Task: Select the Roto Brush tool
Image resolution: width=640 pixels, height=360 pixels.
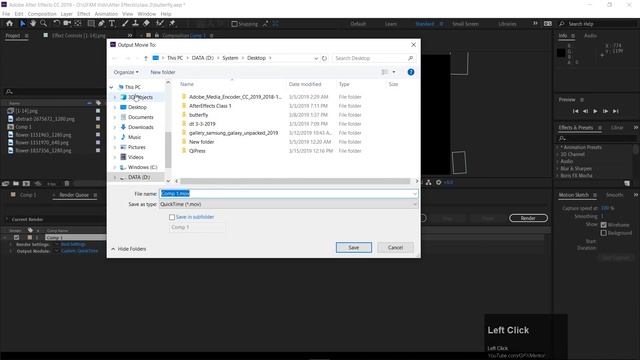Action: 160,24
